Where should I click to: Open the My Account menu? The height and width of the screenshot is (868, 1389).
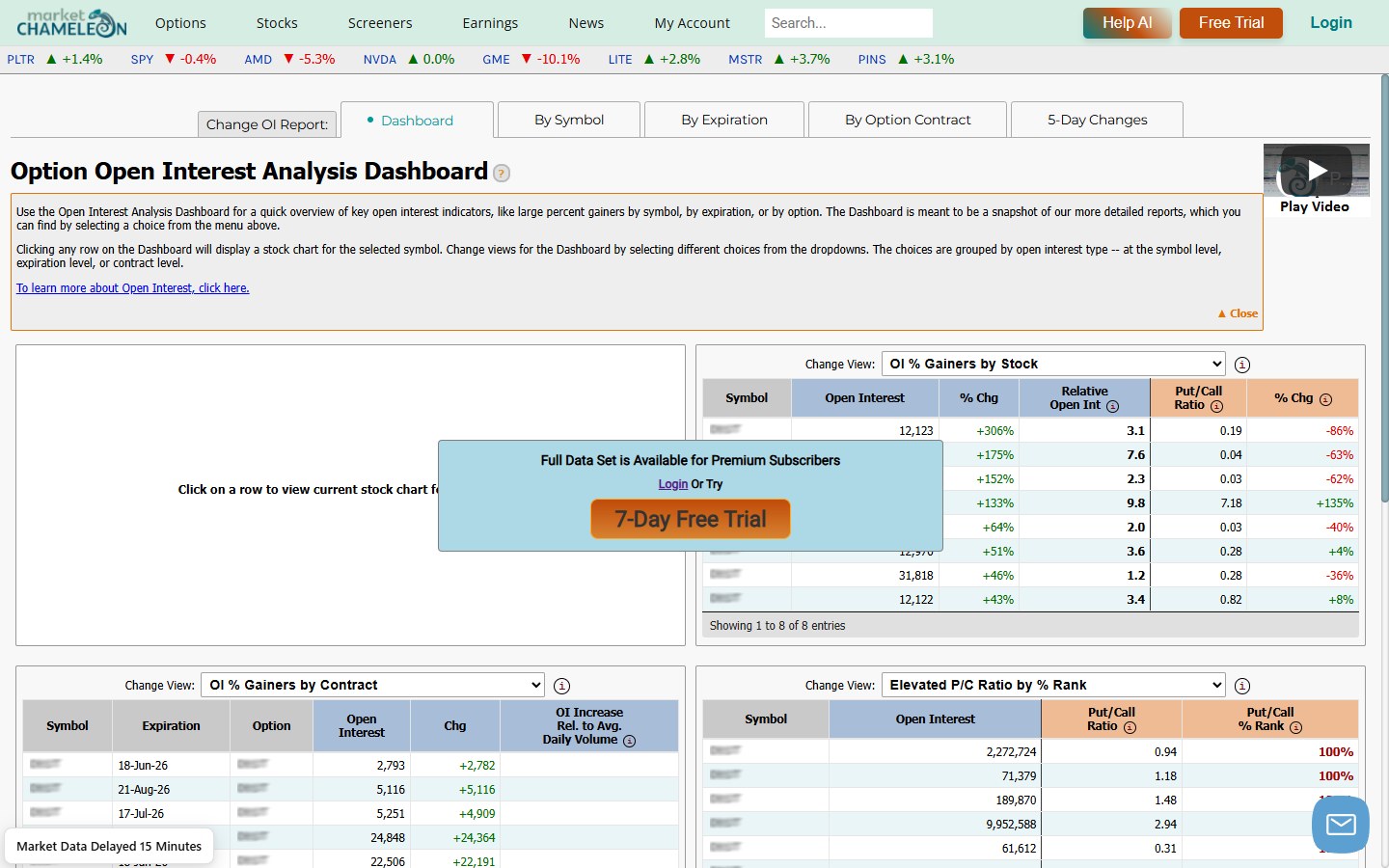(692, 23)
